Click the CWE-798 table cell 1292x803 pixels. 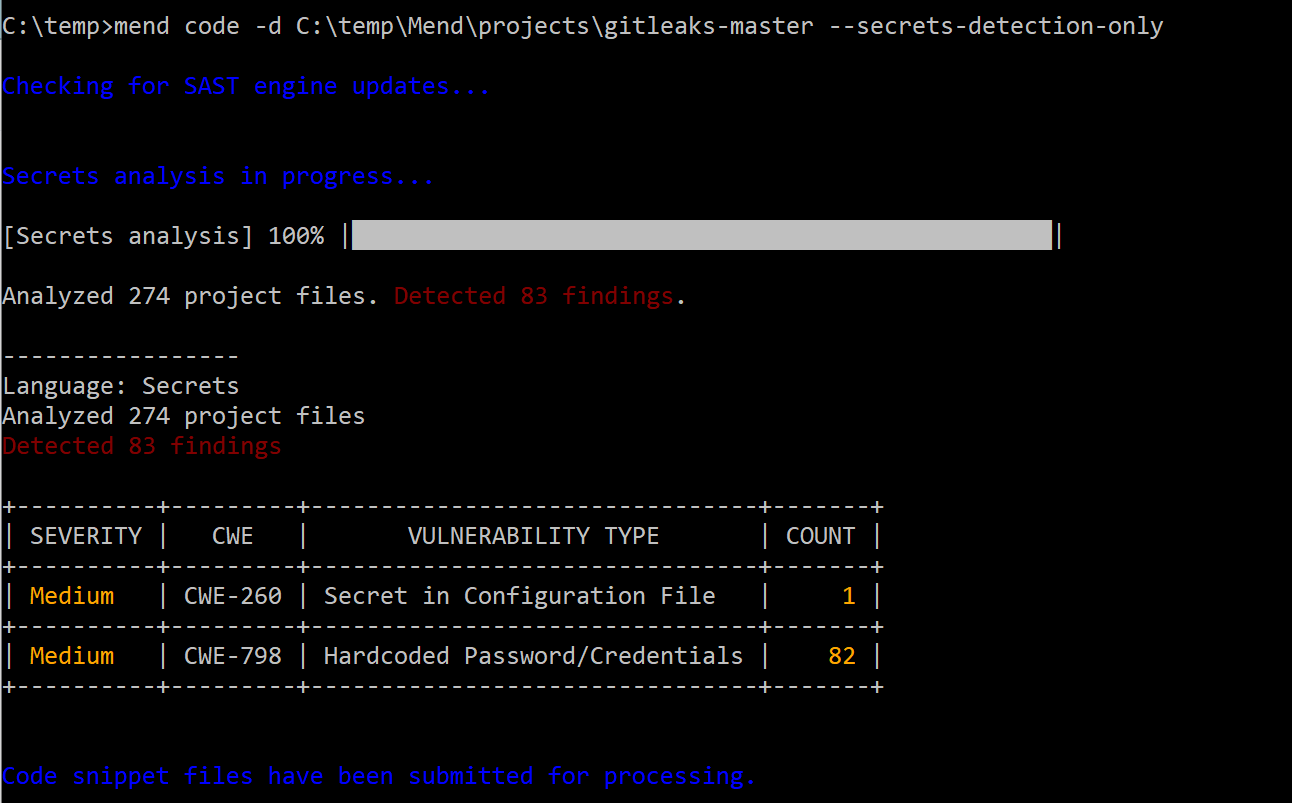pos(233,656)
